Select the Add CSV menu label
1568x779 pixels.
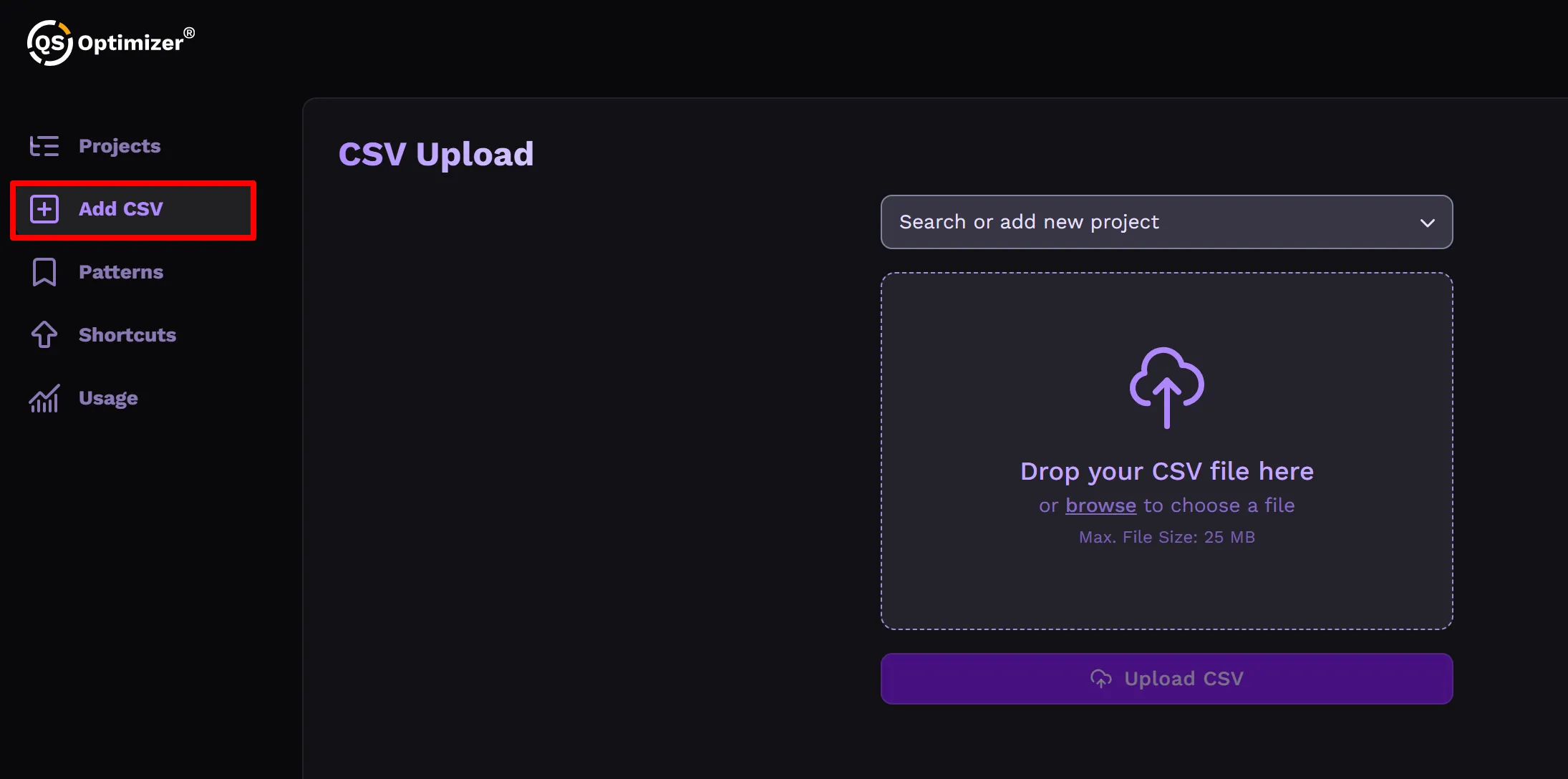click(x=121, y=209)
